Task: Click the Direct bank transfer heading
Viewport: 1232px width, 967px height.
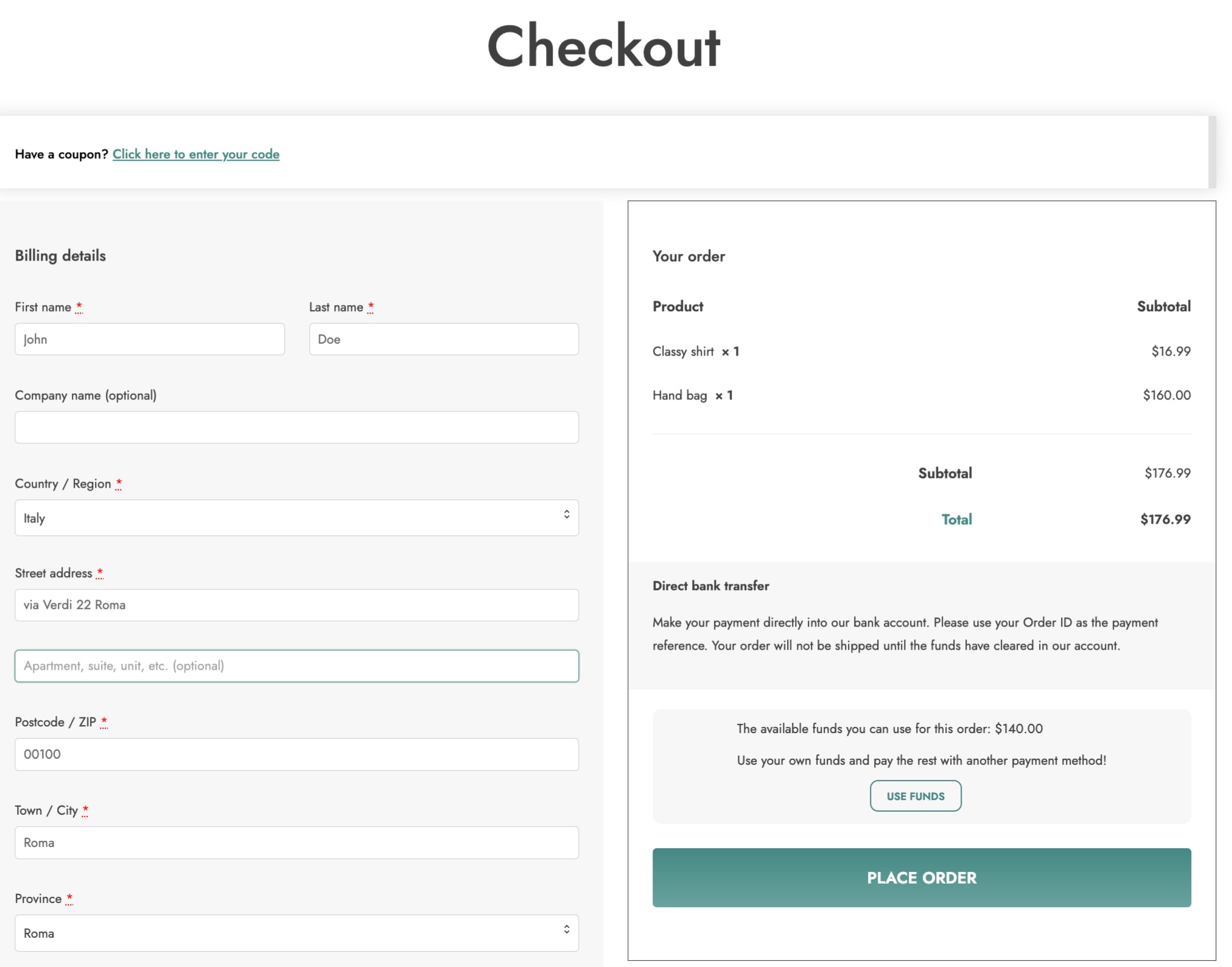Action: click(x=710, y=586)
